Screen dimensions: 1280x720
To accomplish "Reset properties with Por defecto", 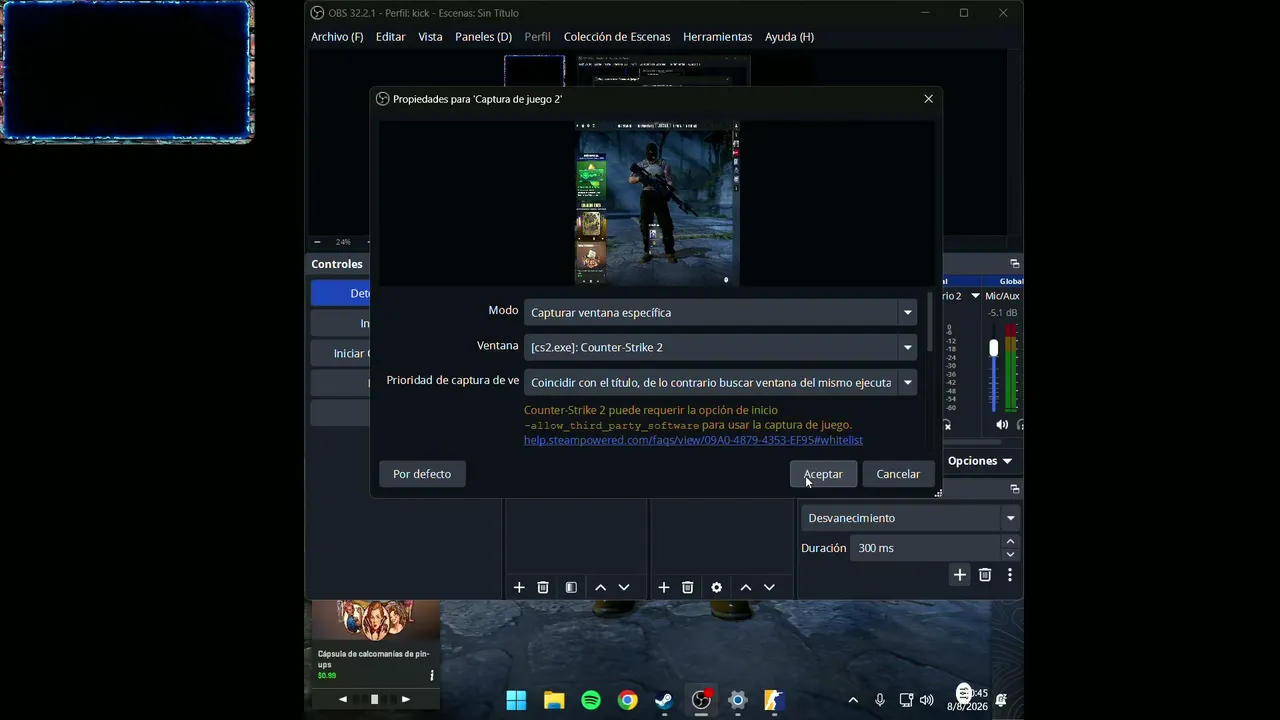I will pyautogui.click(x=422, y=474).
